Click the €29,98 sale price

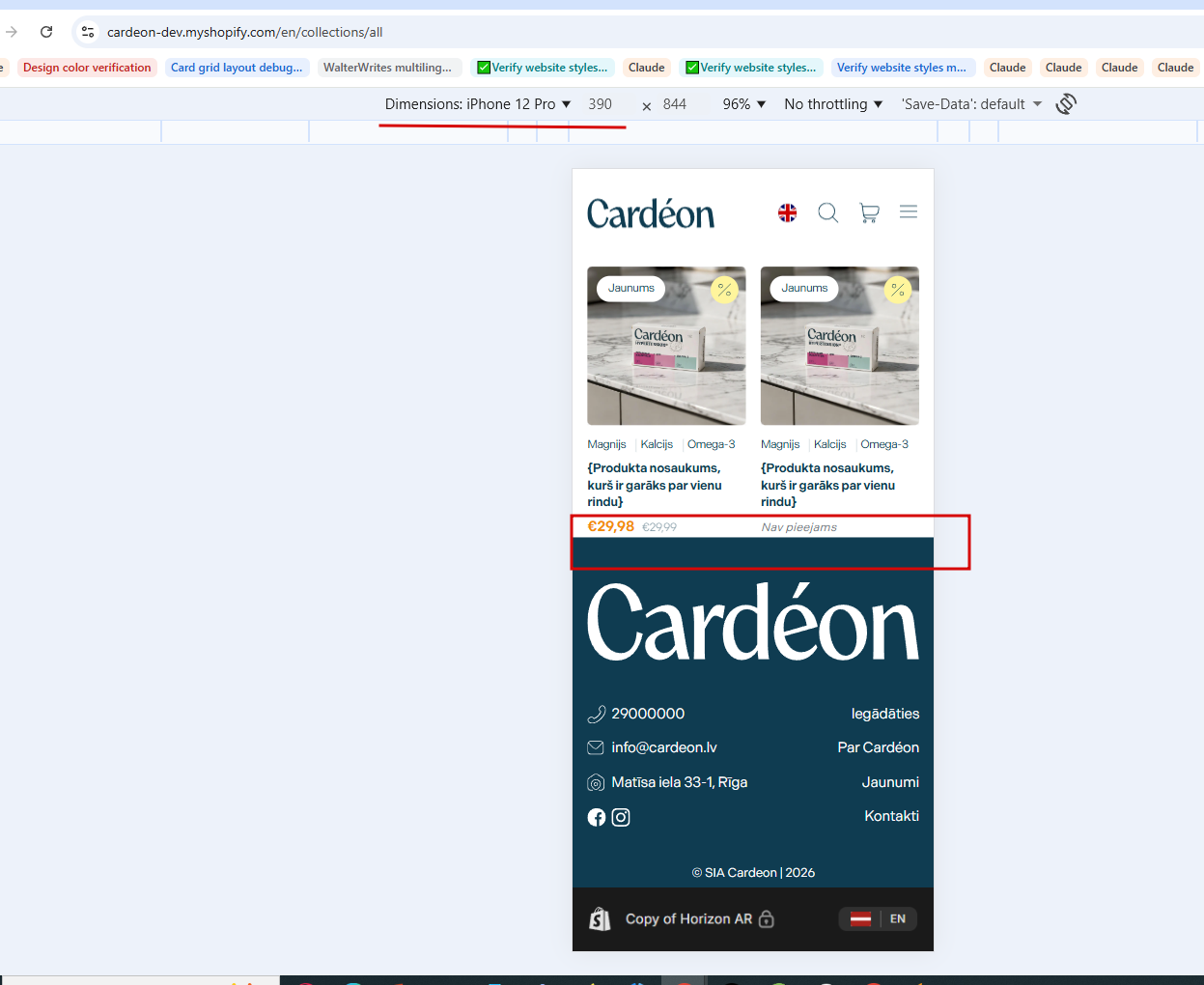[611, 526]
